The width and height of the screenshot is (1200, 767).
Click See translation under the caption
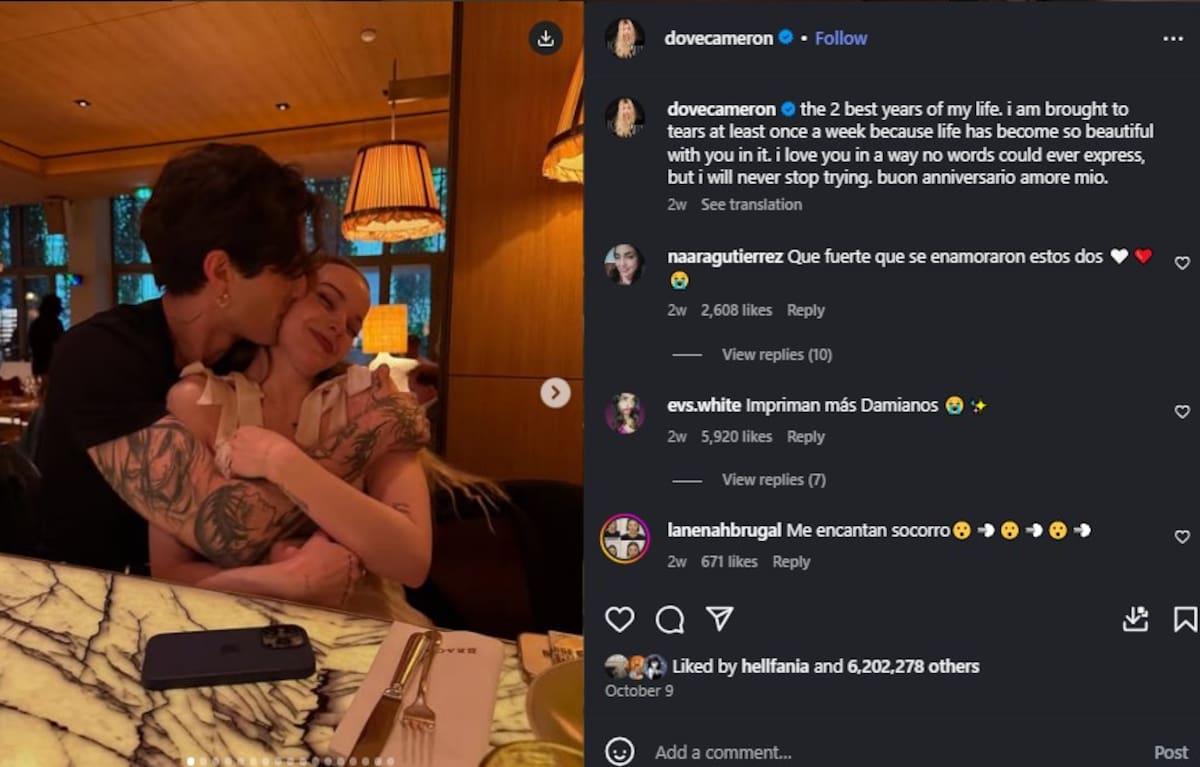(752, 204)
